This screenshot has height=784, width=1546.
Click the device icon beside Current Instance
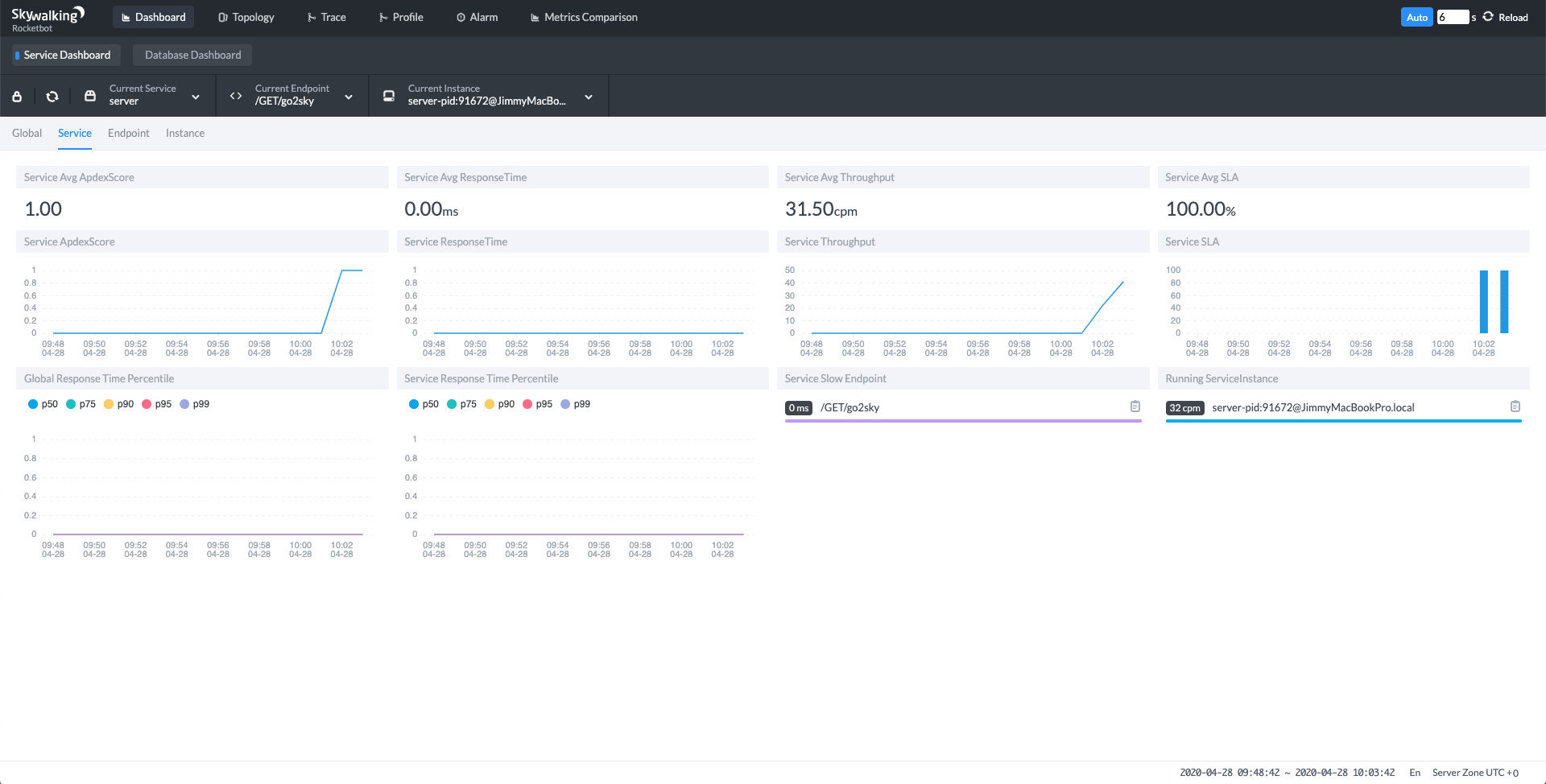[389, 96]
